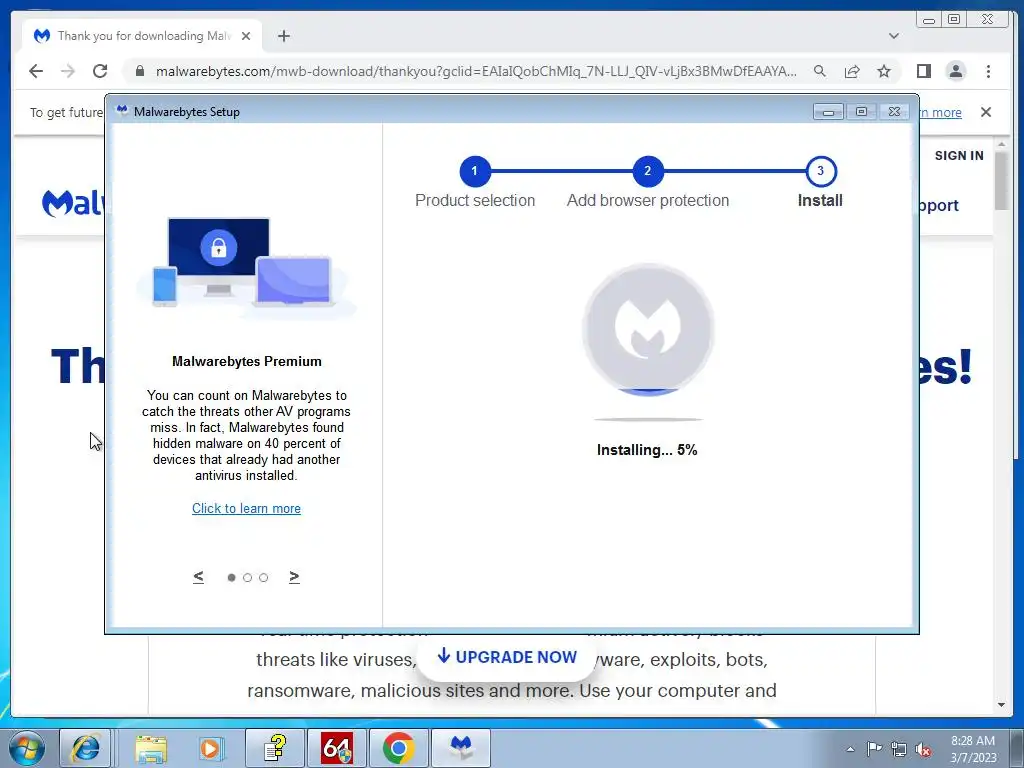This screenshot has height=768, width=1024.
Task: Maximize the Malwarebytes Setup window
Action: click(x=861, y=112)
